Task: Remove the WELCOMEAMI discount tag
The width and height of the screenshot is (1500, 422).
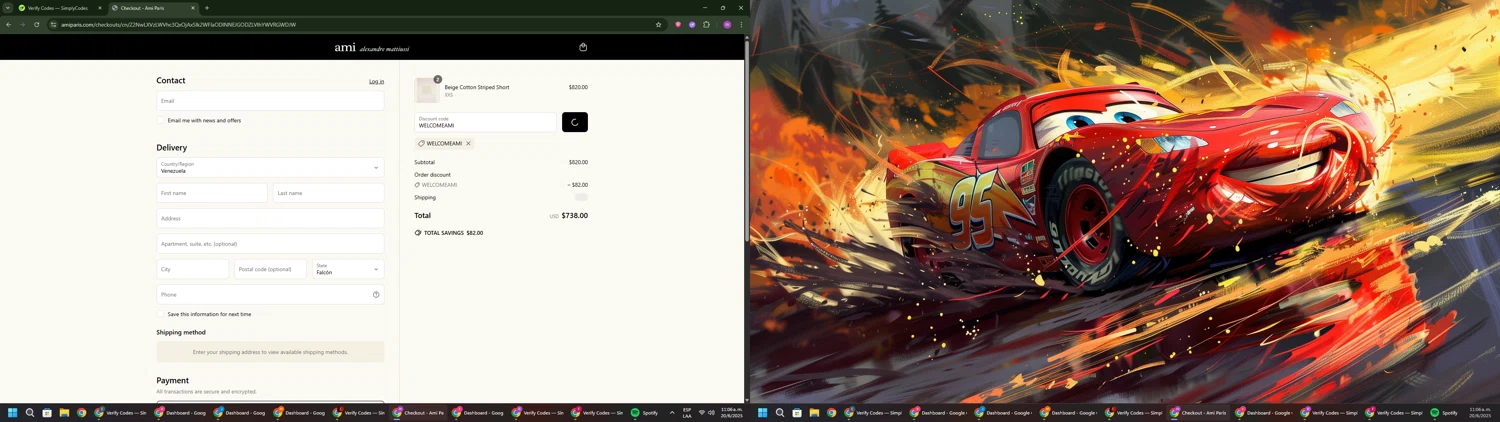Action: 468,144
